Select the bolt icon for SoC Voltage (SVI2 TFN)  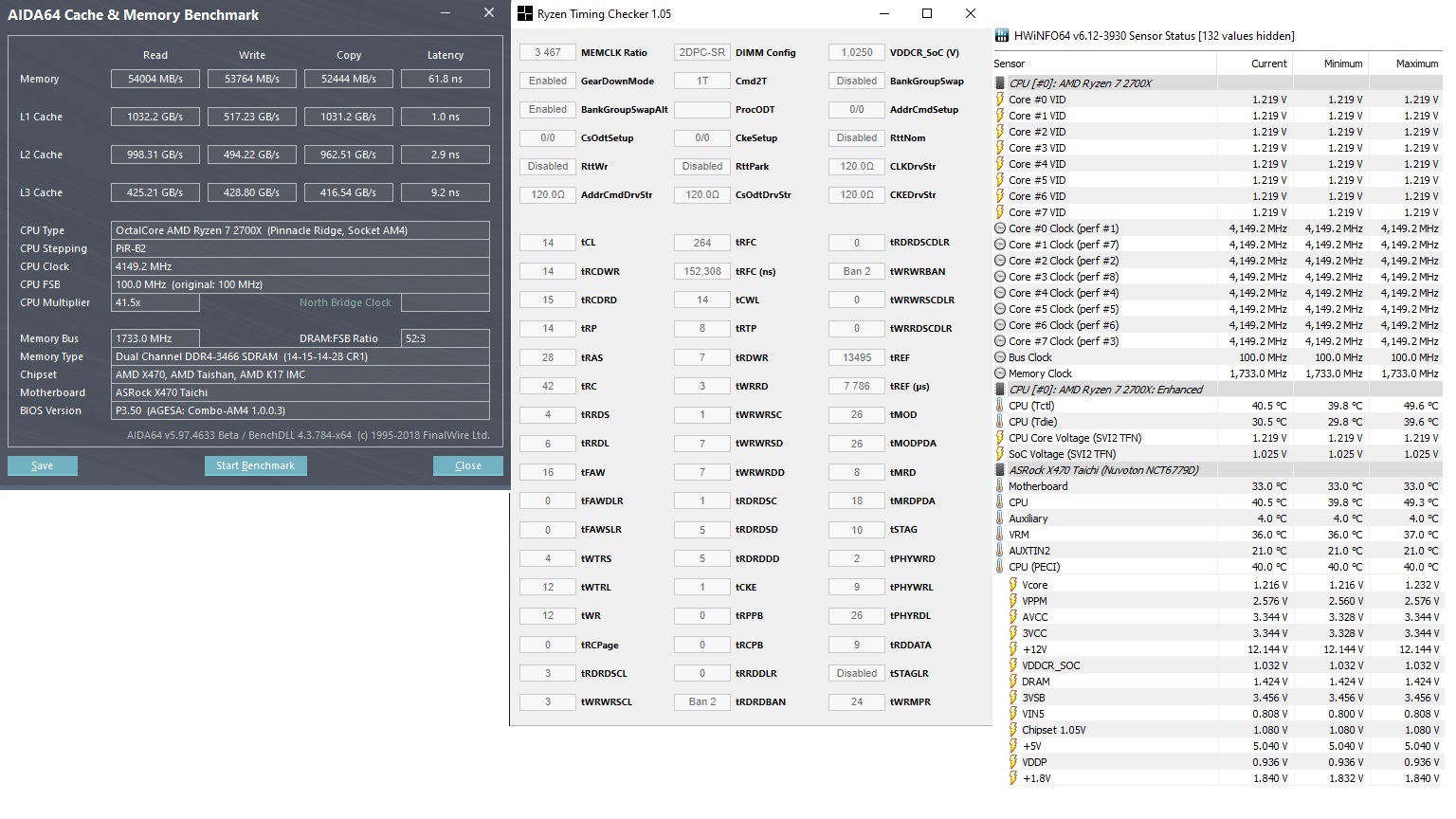point(1000,454)
